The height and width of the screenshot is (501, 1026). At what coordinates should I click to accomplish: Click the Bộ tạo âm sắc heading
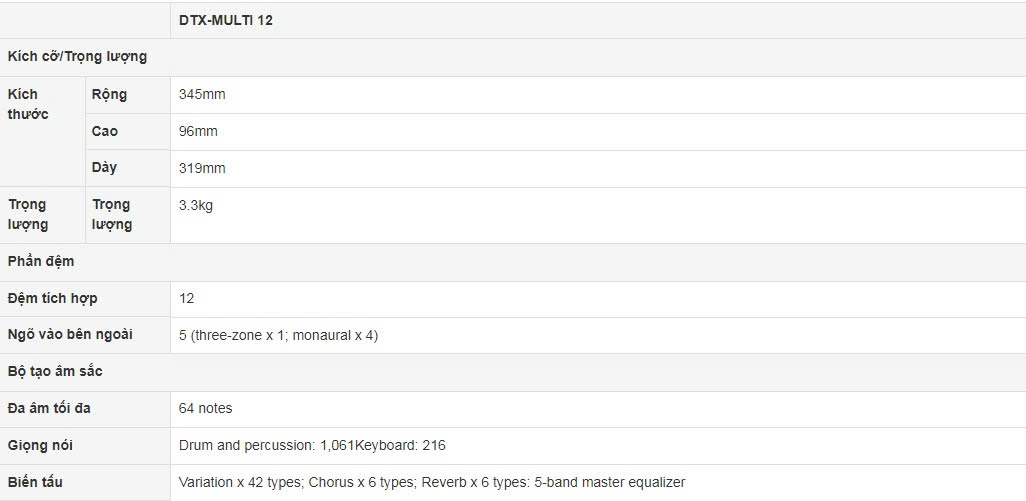[55, 372]
